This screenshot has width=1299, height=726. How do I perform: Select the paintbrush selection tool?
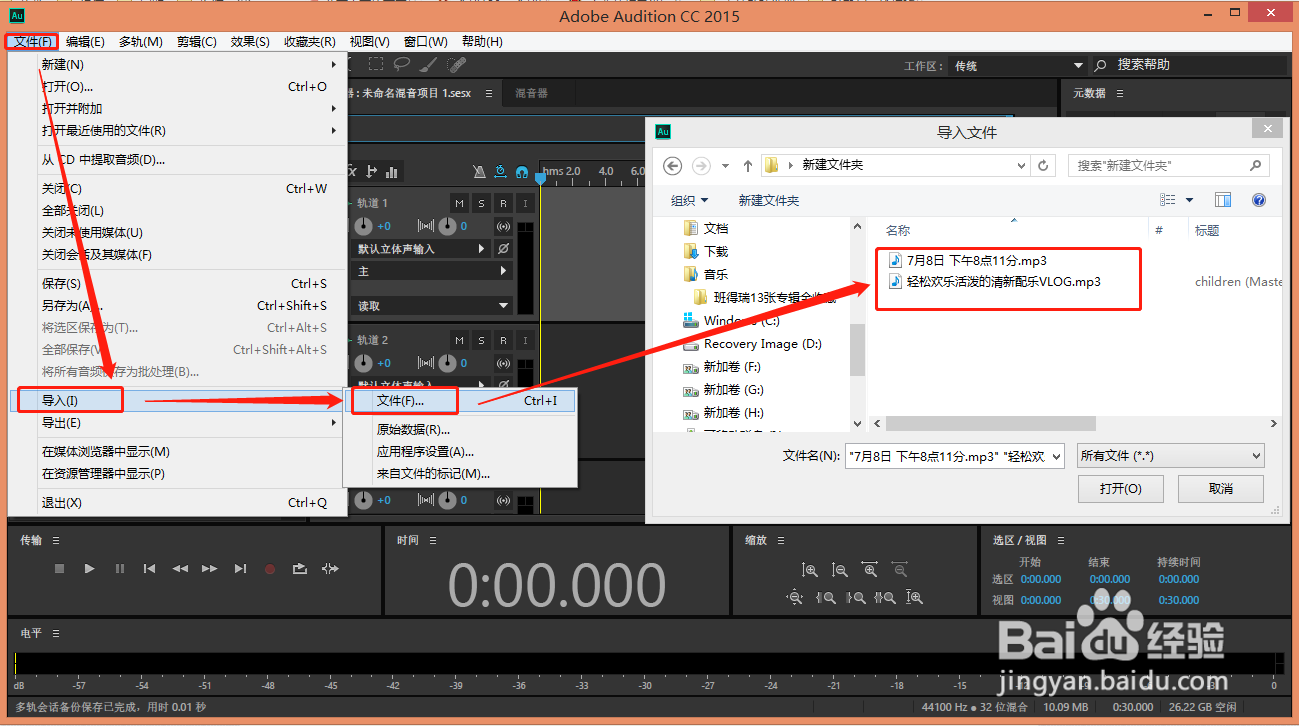(428, 64)
